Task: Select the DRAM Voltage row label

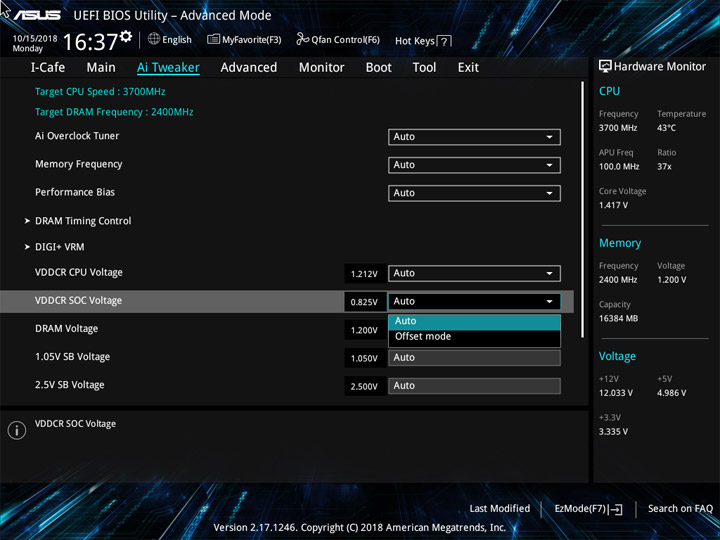Action: point(67,329)
